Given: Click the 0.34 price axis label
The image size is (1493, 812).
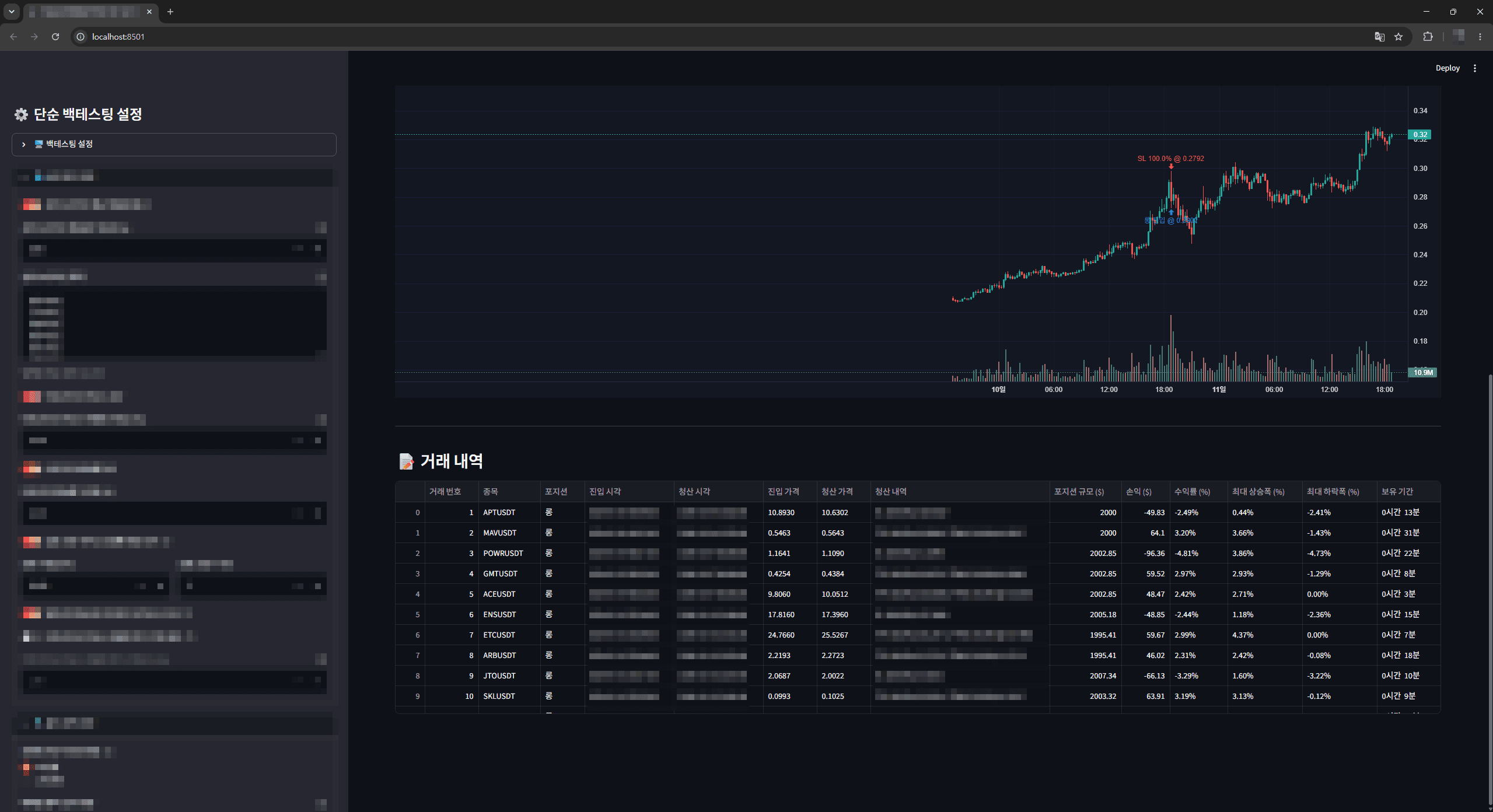Looking at the screenshot, I should tap(1420, 111).
